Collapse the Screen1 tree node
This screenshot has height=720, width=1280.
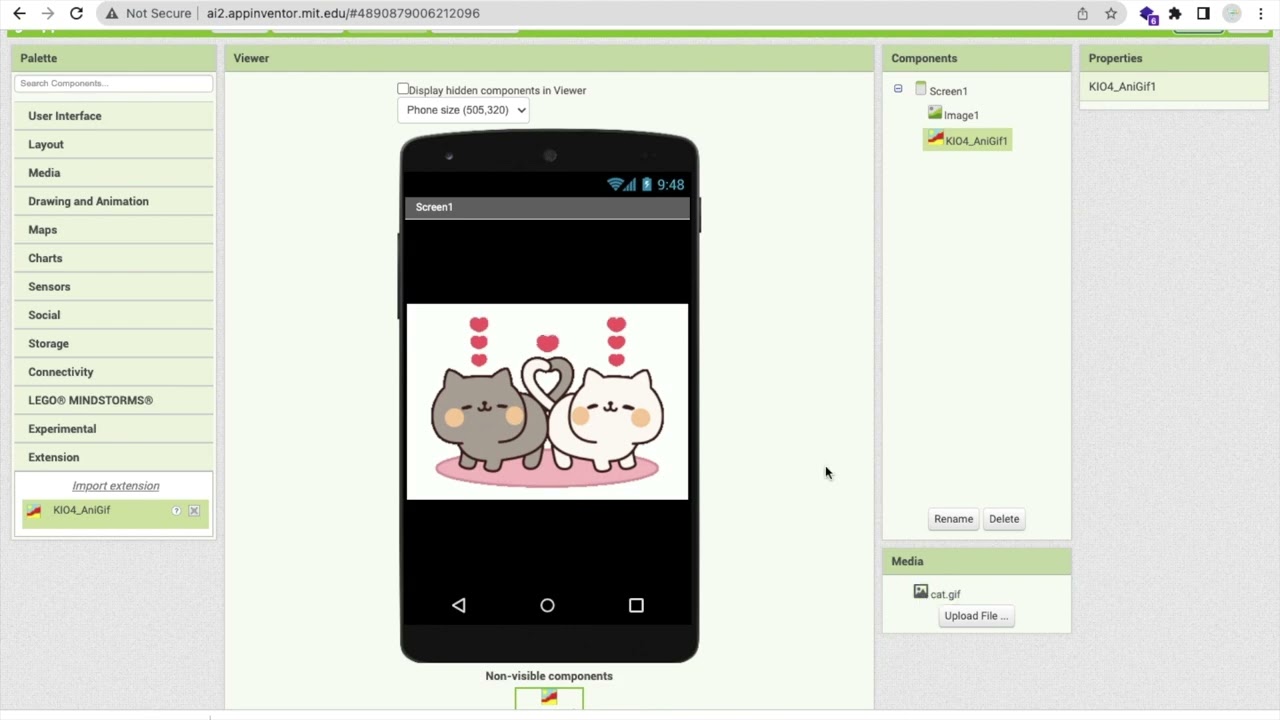(x=898, y=89)
